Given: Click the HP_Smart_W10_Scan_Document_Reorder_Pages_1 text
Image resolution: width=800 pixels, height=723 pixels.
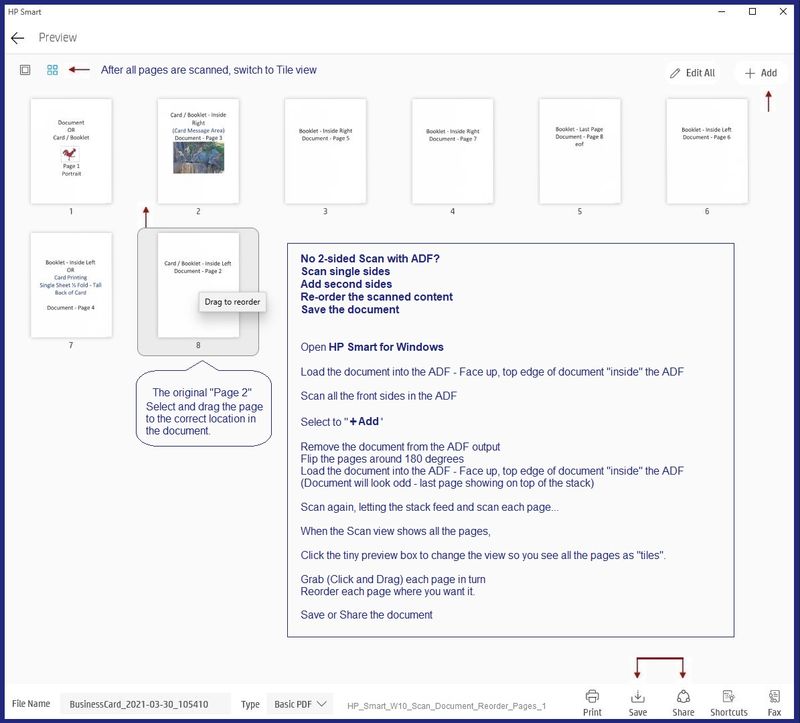Looking at the screenshot, I should tap(446, 706).
